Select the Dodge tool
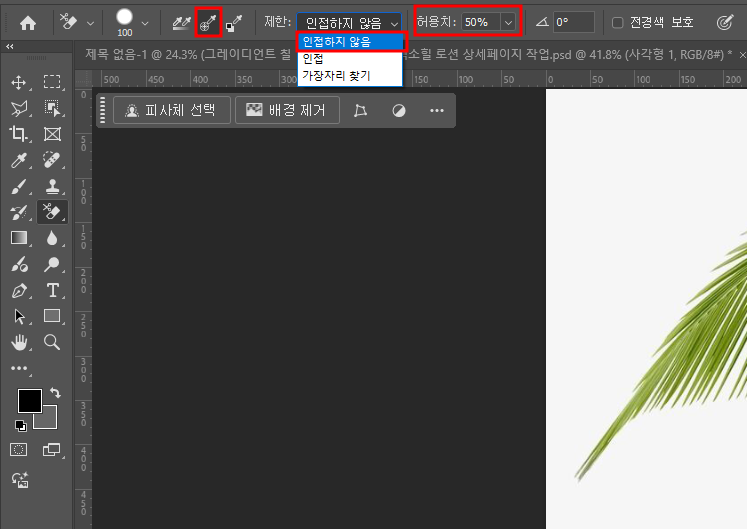Image resolution: width=747 pixels, height=529 pixels. pyautogui.click(x=52, y=264)
